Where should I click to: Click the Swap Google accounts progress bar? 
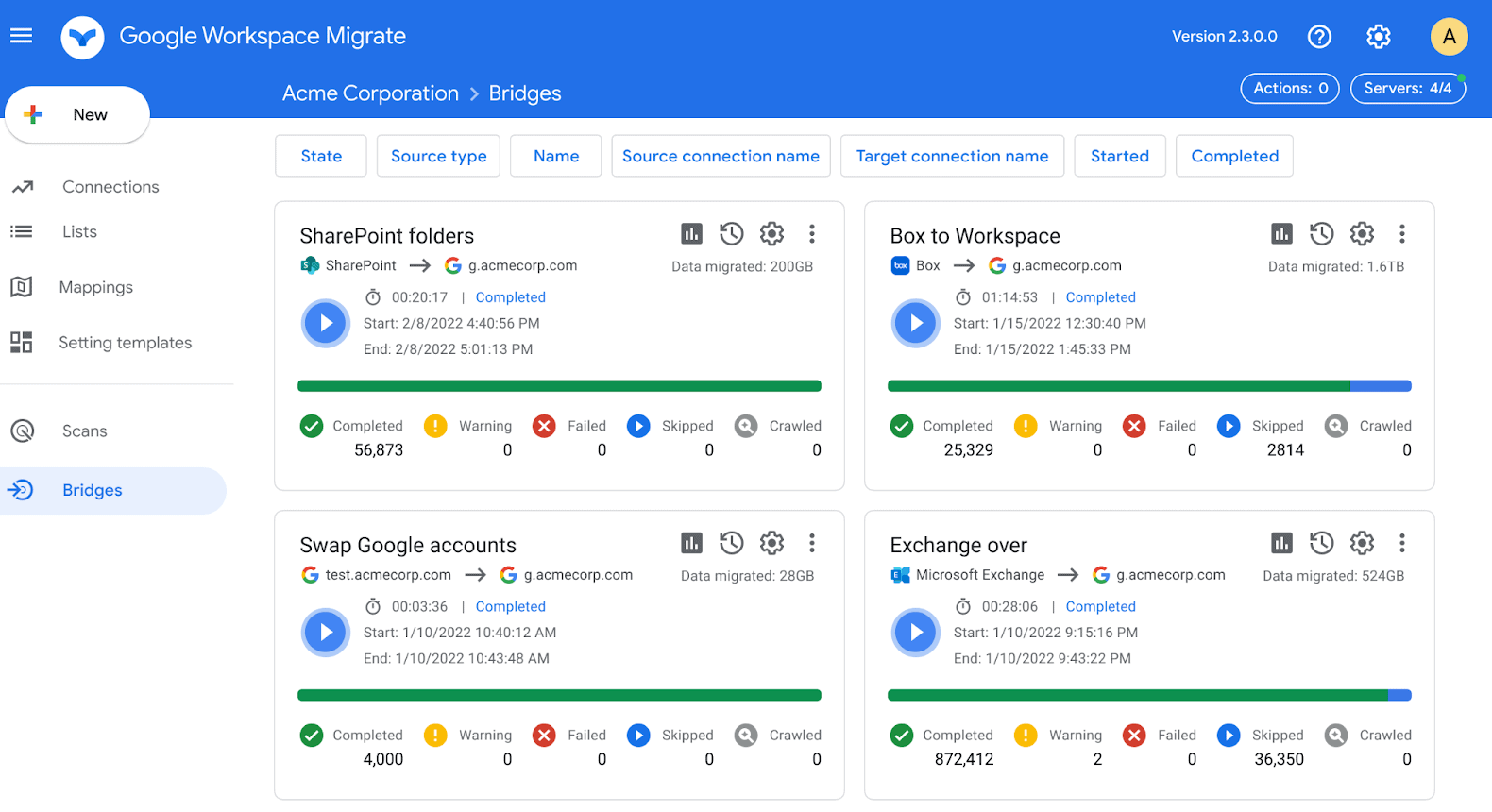(559, 696)
